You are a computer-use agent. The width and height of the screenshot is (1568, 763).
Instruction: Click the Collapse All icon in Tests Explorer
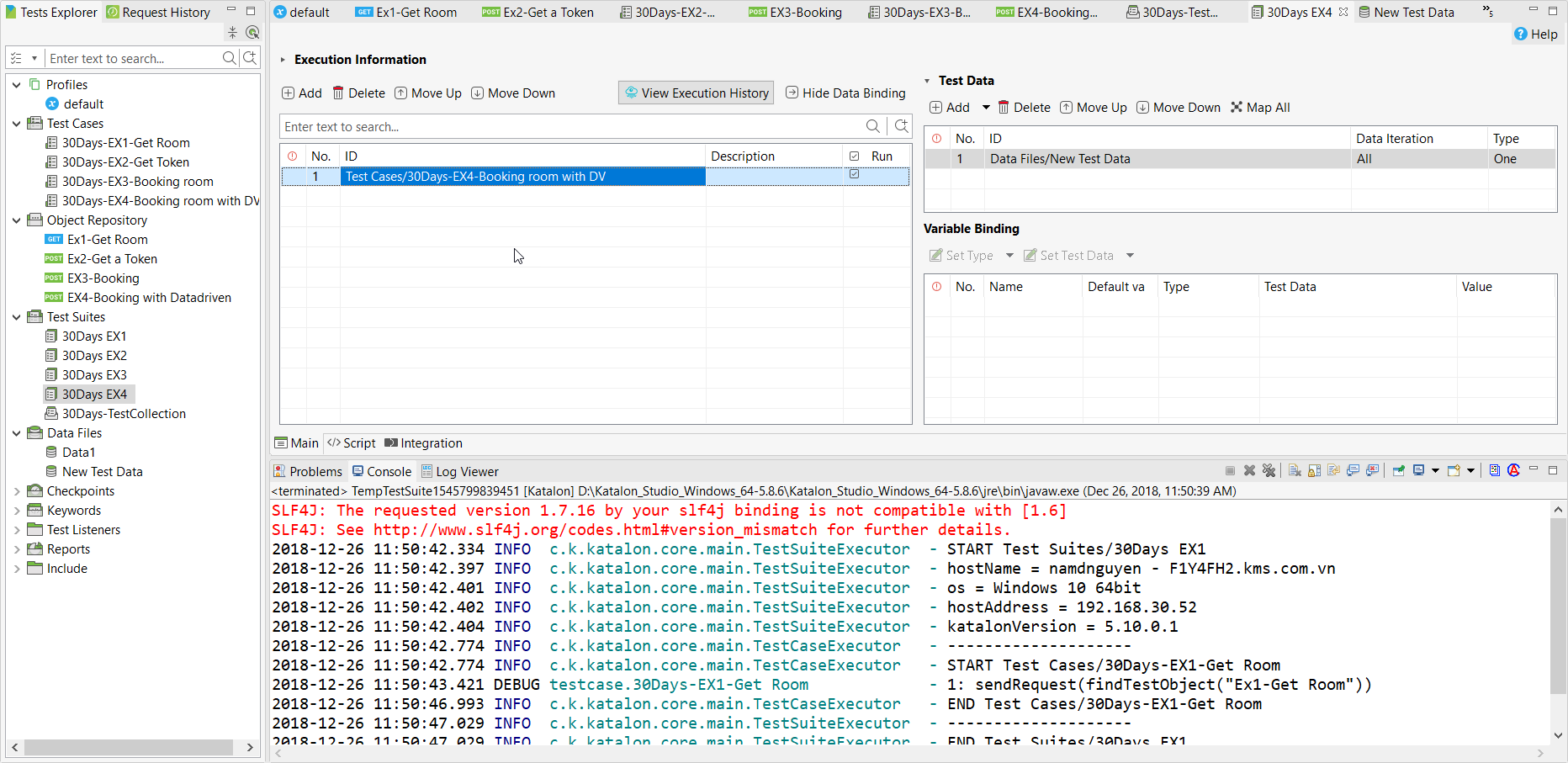[232, 33]
